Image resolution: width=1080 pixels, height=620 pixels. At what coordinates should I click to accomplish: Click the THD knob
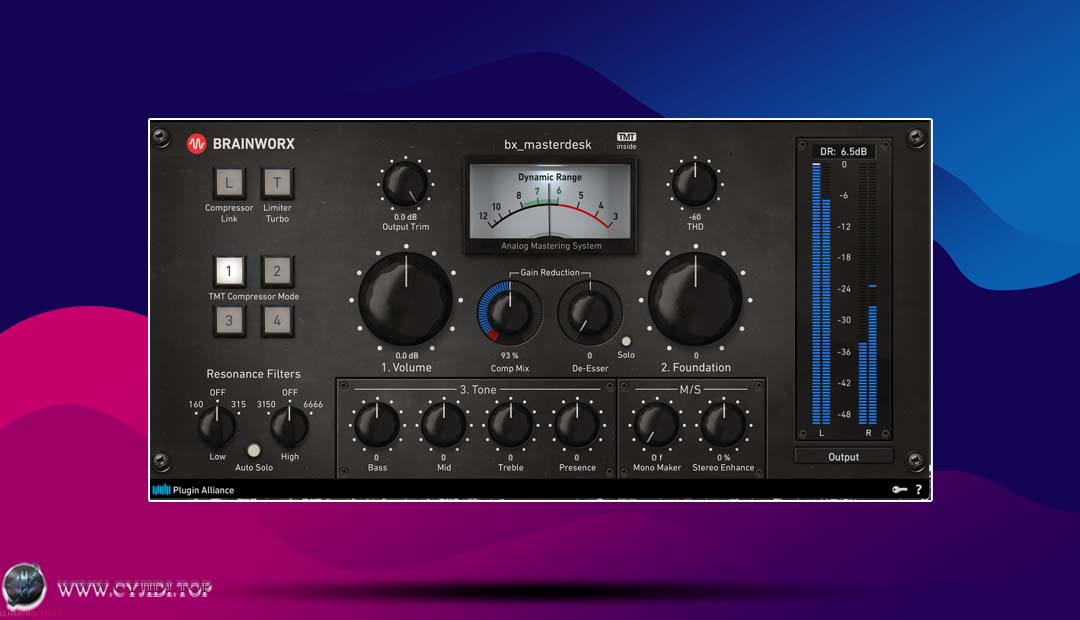[694, 185]
